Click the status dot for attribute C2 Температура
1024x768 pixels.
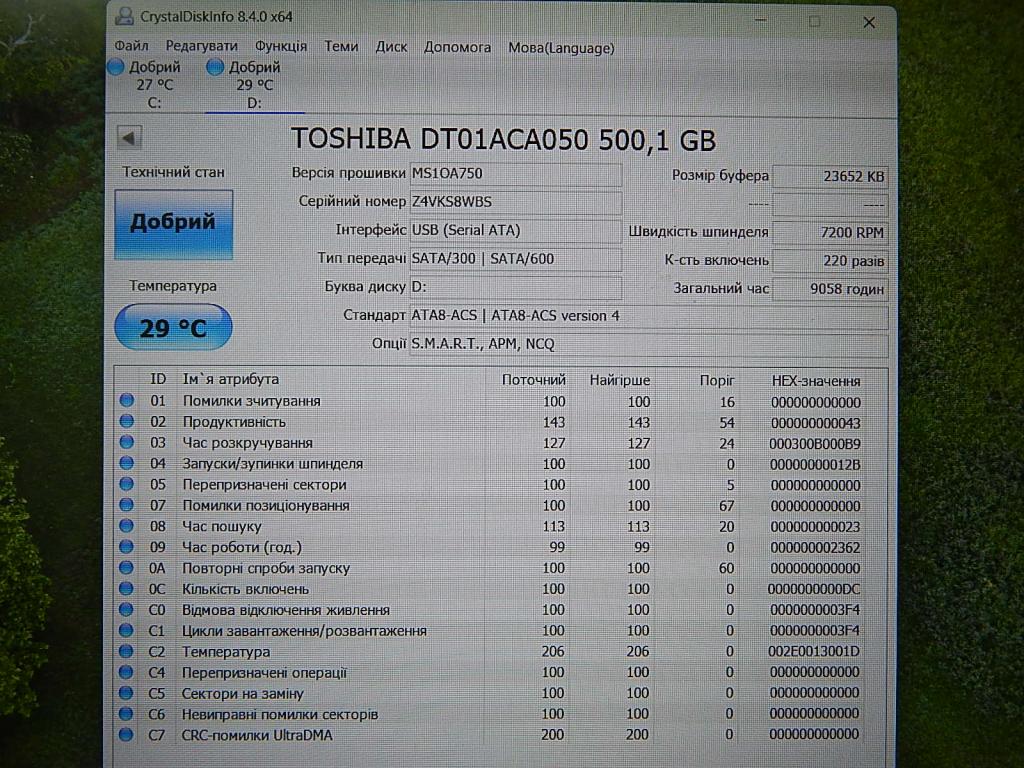tap(127, 651)
